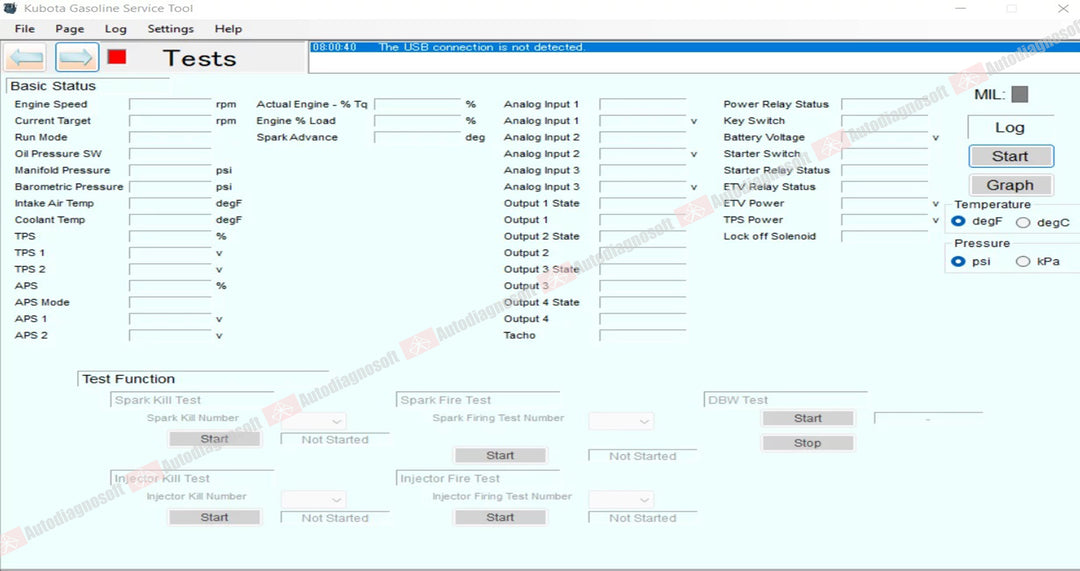Screen dimensions: 1080x571
Task: Click the Injector Fire Test 'Not Started' status
Action: [643, 518]
